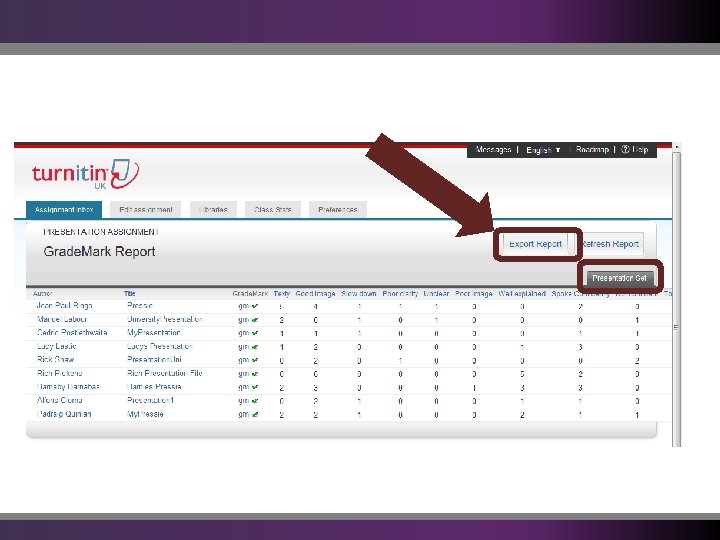Sort by Author column header
720x540 pixels.
click(42, 293)
